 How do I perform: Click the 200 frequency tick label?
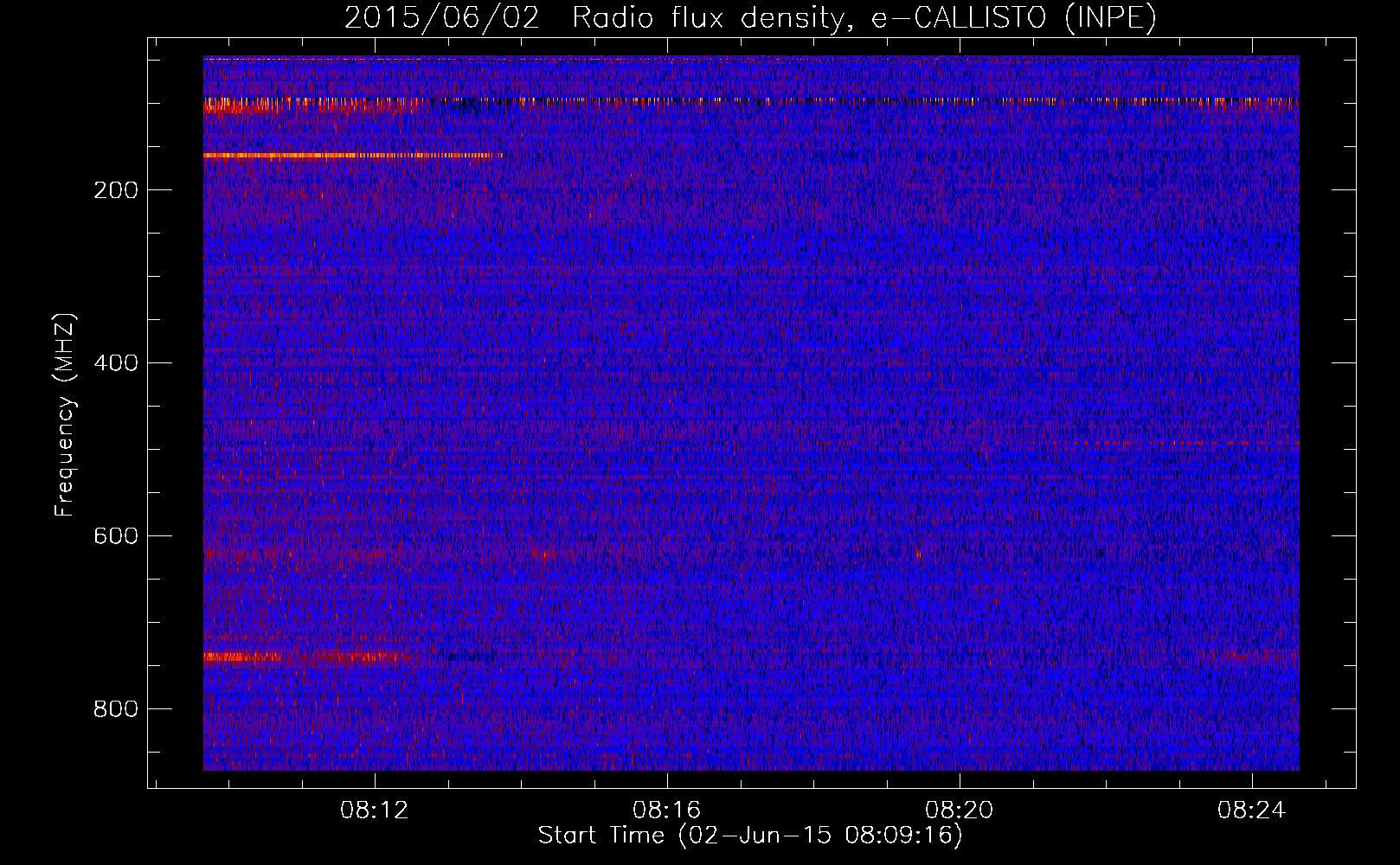click(116, 190)
